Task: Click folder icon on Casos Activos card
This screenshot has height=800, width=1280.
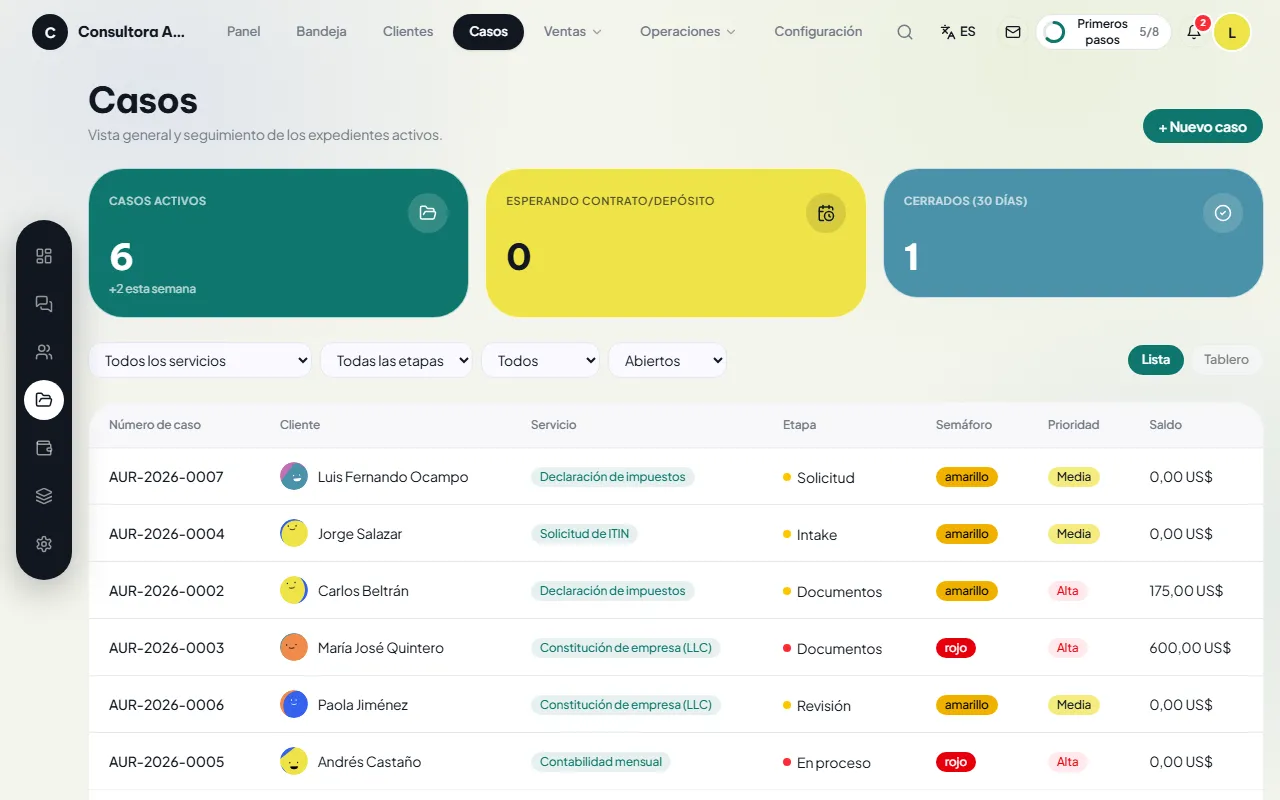Action: tap(428, 213)
